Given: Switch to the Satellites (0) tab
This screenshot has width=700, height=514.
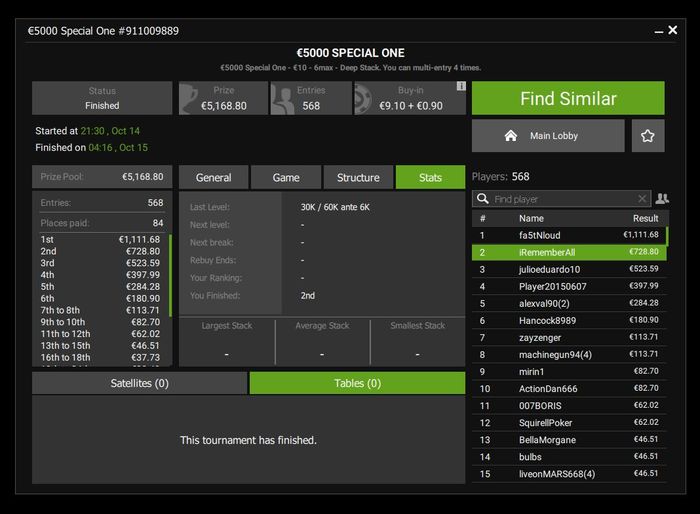Looking at the screenshot, I should (139, 383).
